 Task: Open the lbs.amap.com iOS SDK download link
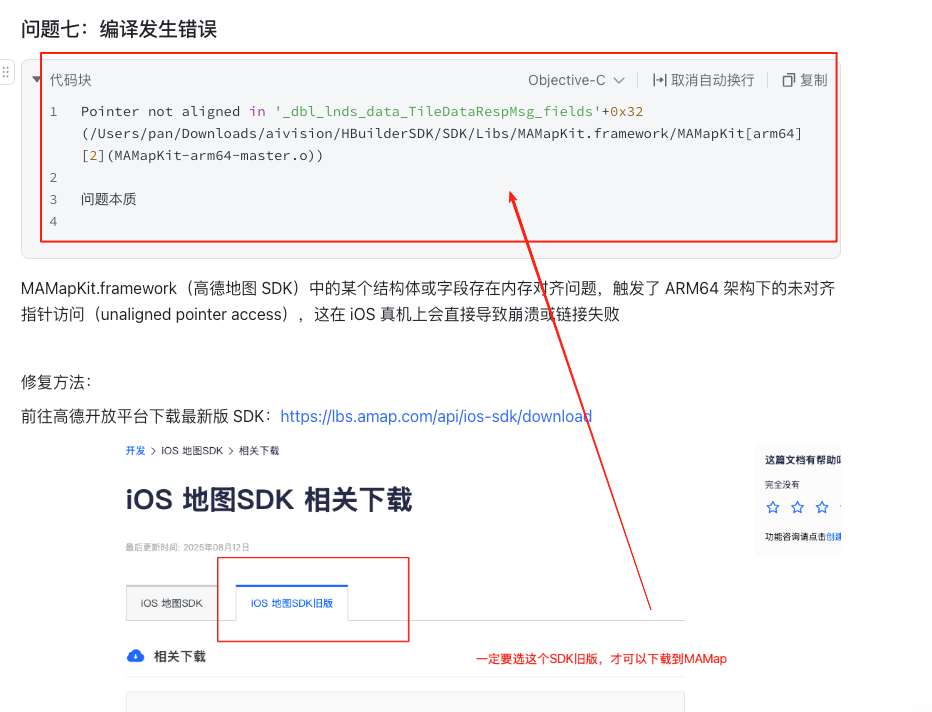coord(436,417)
